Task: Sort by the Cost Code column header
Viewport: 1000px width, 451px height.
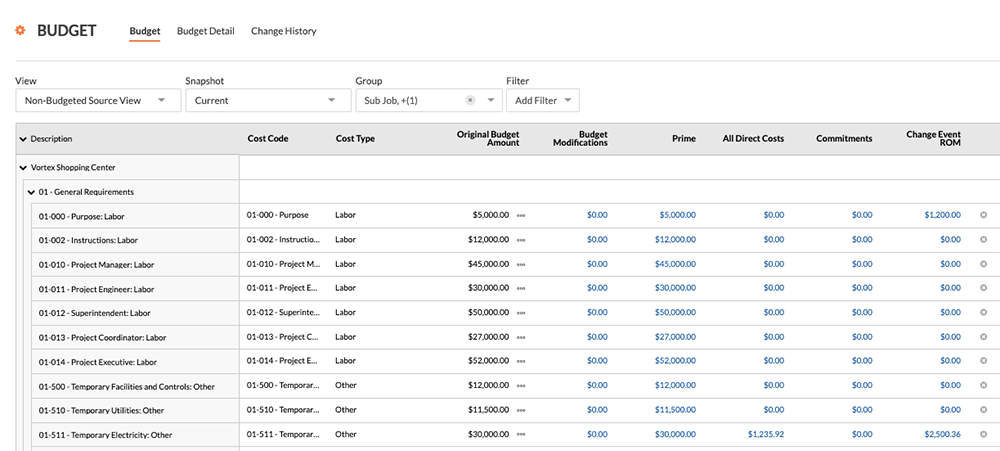Action: click(268, 138)
